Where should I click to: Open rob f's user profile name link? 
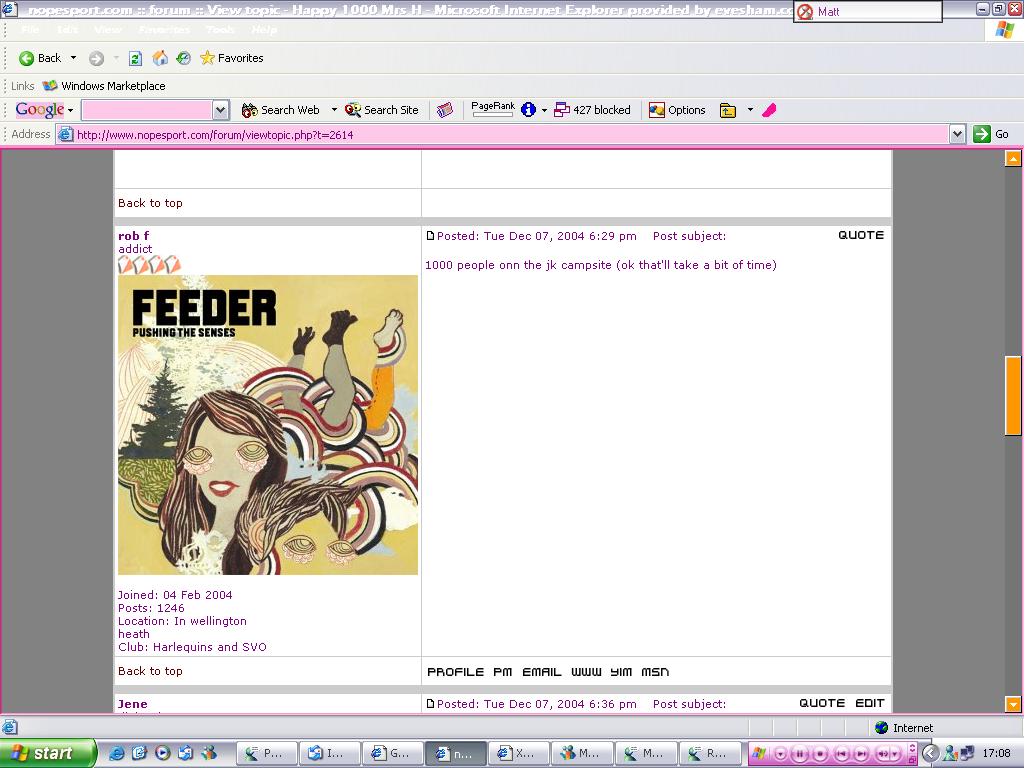tap(133, 236)
